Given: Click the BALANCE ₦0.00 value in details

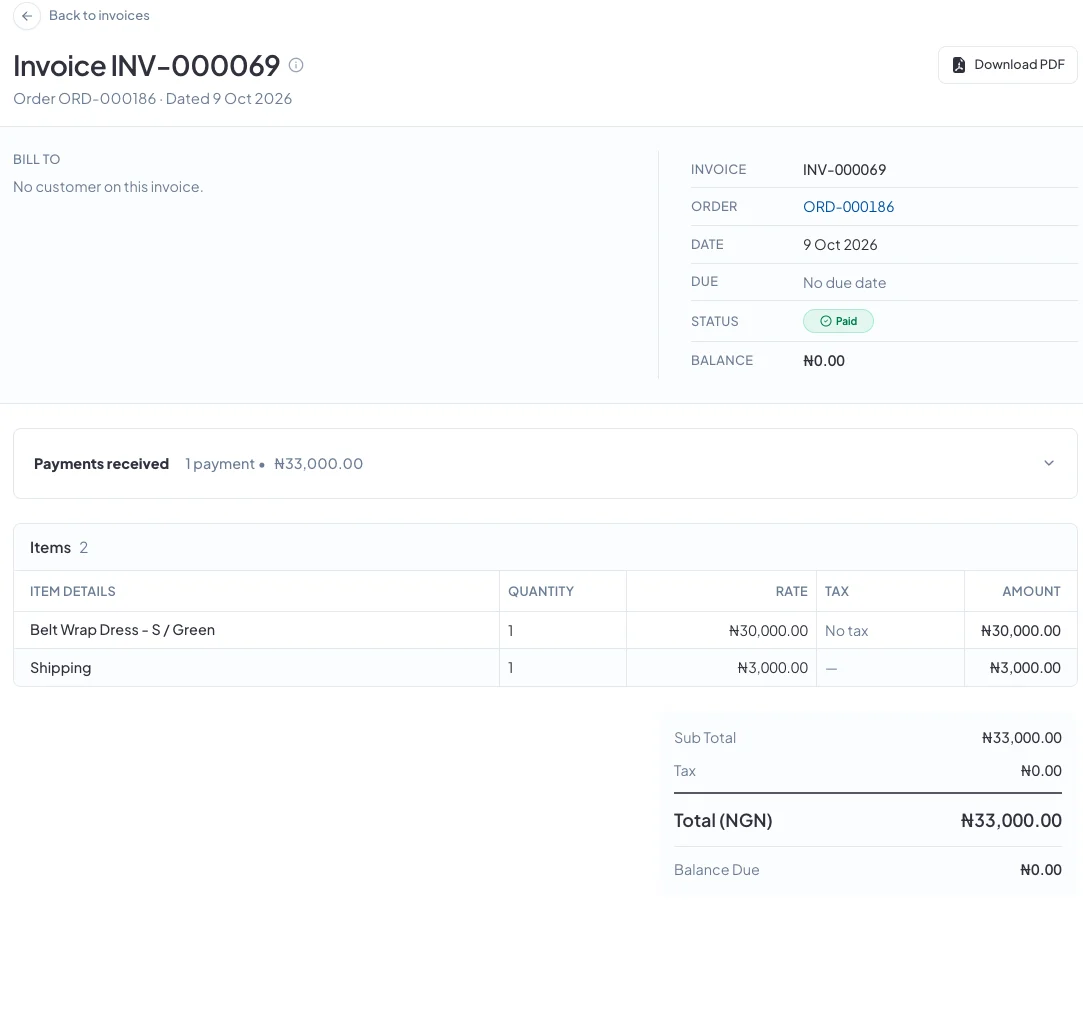Looking at the screenshot, I should tap(823, 361).
